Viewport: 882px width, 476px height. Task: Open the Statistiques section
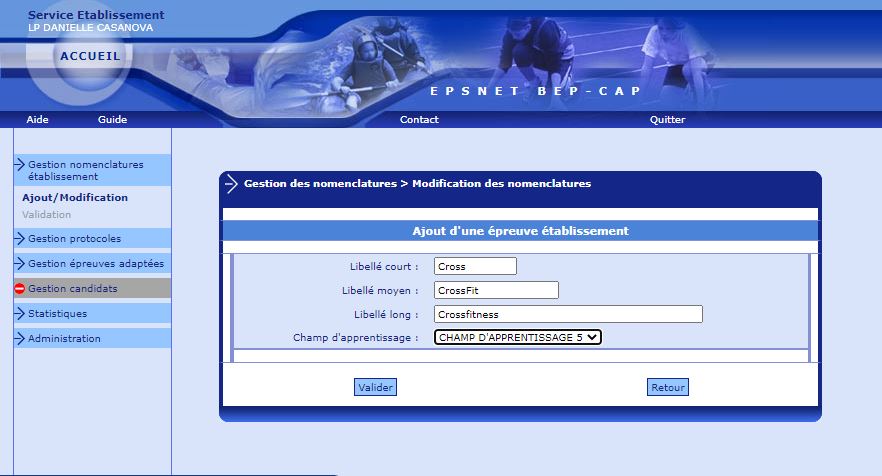[x=92, y=313]
